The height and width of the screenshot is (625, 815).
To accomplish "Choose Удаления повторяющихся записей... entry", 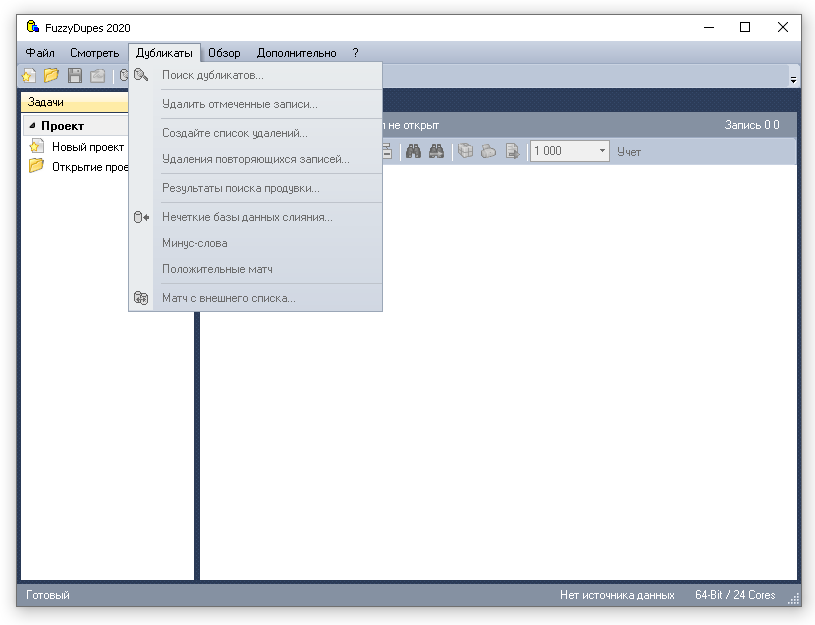I will click(256, 159).
